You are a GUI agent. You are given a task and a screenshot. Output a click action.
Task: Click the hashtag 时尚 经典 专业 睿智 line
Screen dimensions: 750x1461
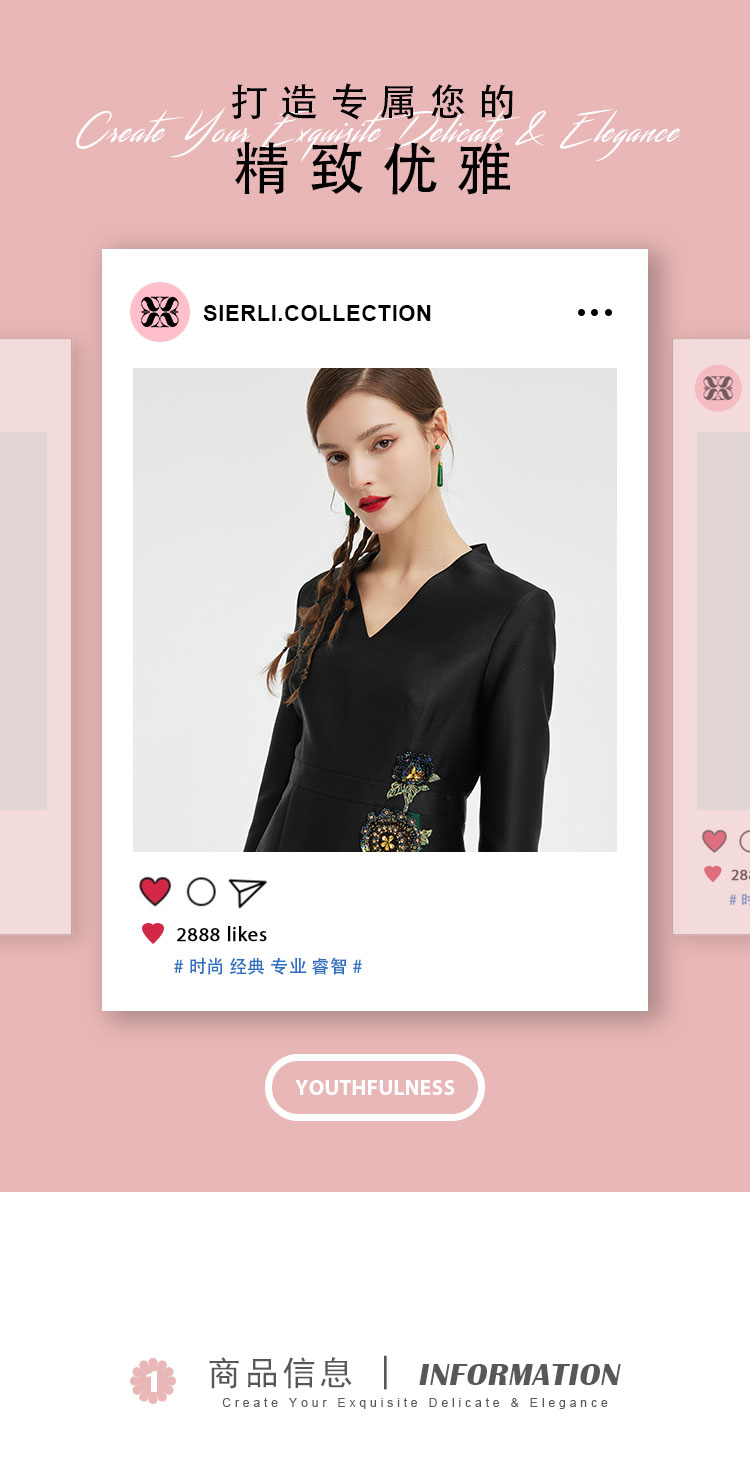268,966
